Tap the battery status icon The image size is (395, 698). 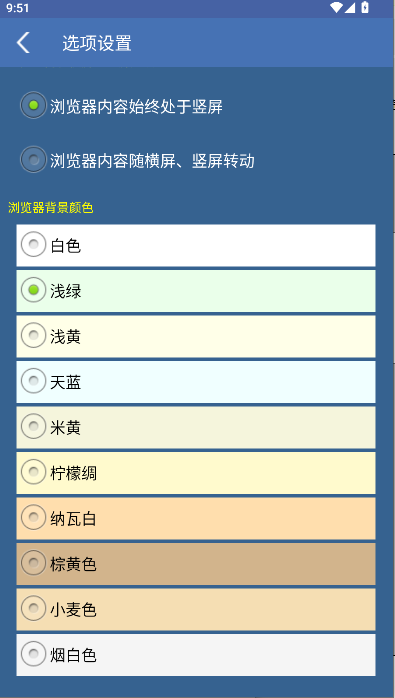365,8
